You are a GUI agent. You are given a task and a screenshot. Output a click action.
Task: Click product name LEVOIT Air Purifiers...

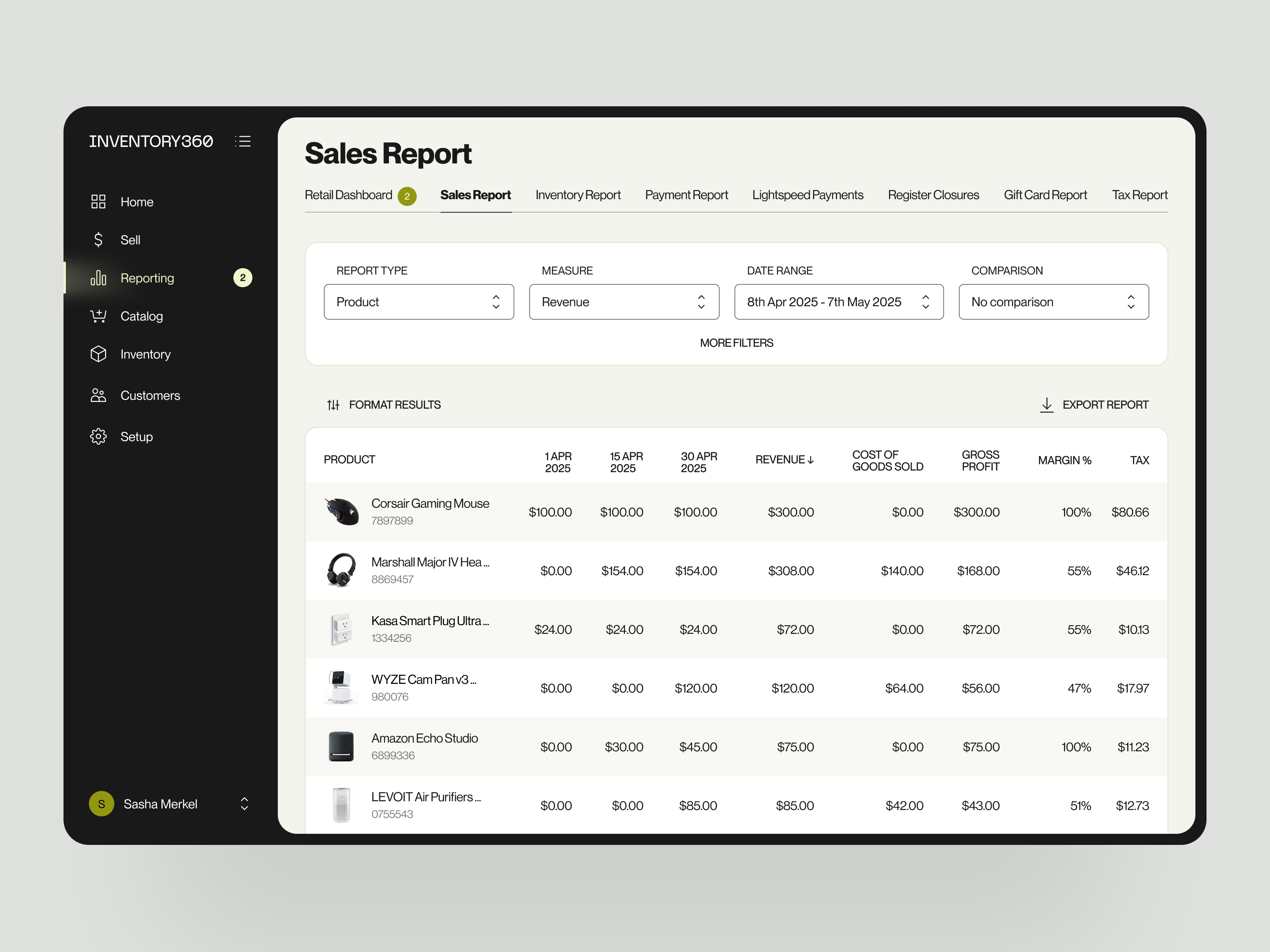[x=426, y=797]
